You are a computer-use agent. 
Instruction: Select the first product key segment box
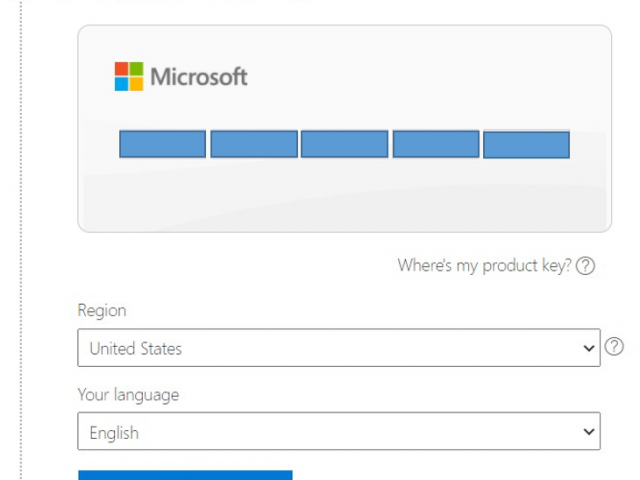(162, 144)
